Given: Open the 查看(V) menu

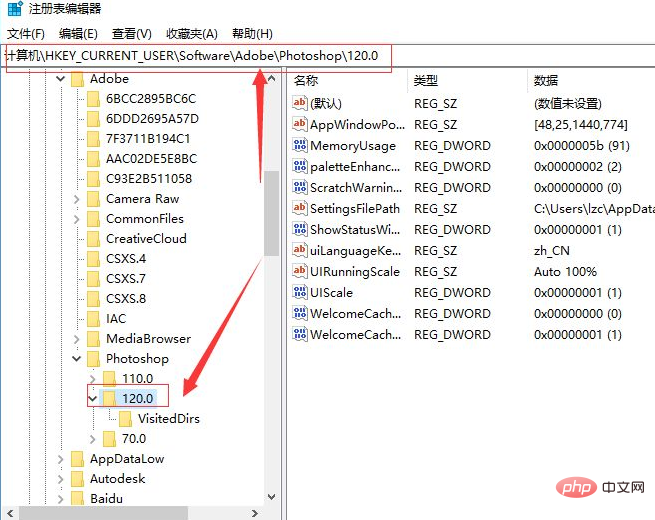Looking at the screenshot, I should click(x=132, y=33).
